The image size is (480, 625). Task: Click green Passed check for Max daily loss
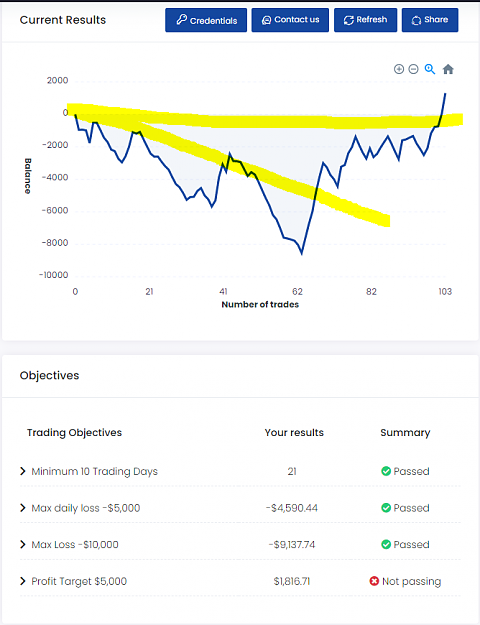pos(386,508)
